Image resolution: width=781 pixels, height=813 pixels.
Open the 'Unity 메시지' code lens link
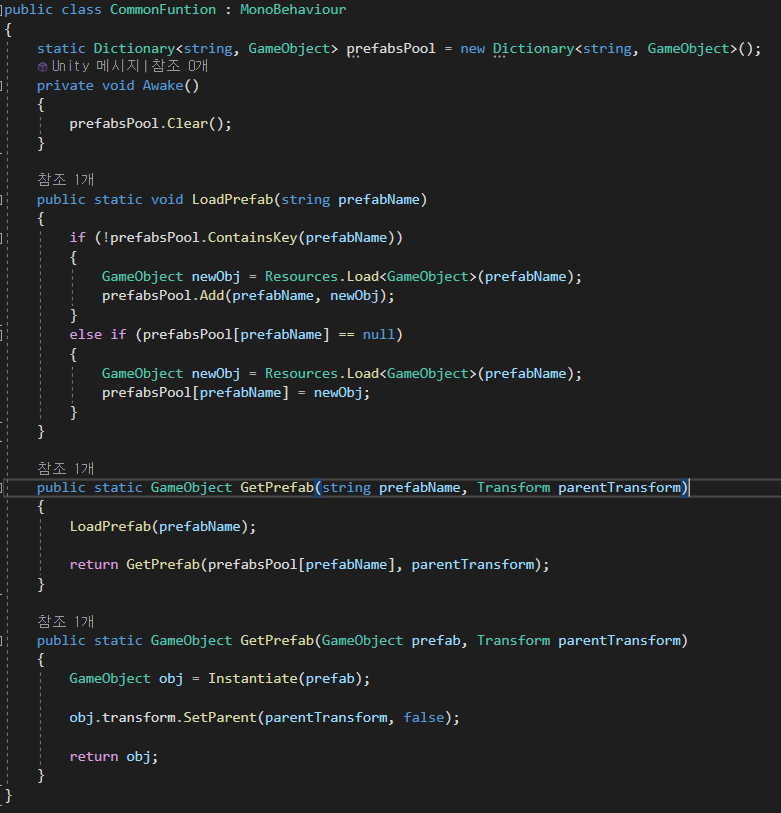(95, 66)
